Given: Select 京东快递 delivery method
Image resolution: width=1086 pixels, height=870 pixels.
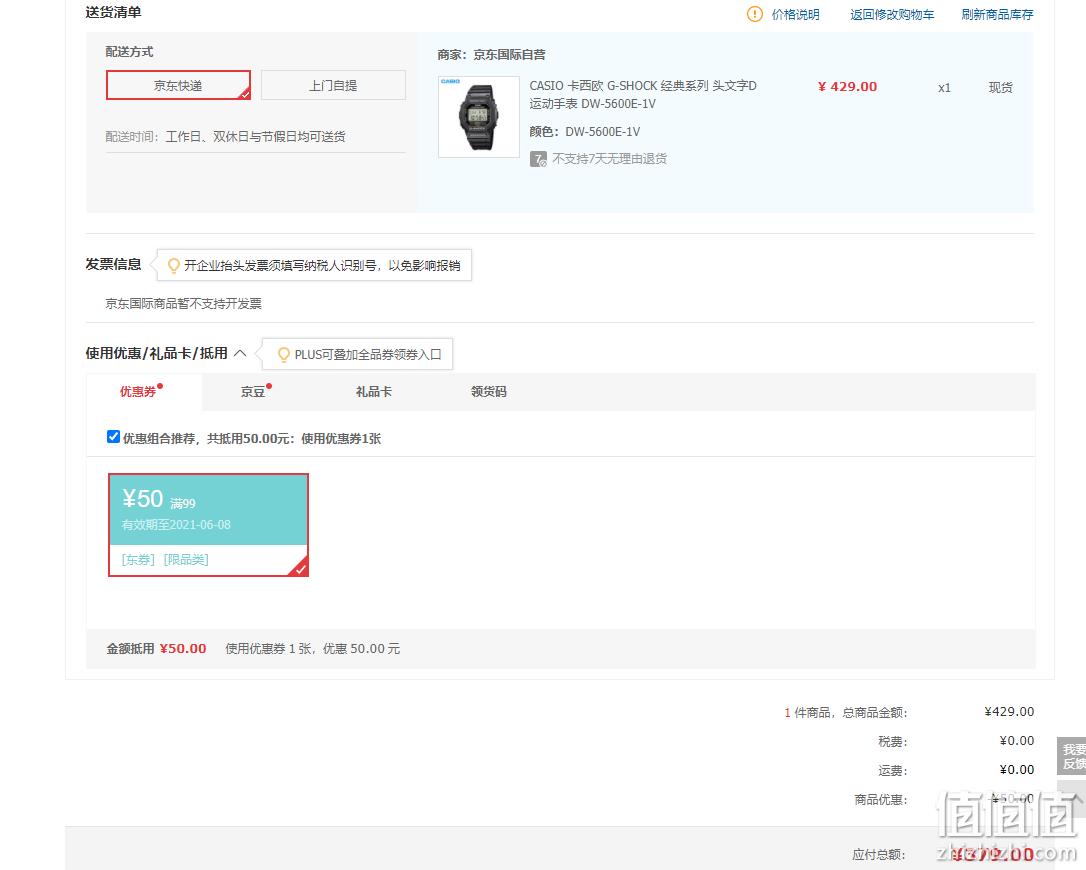Looking at the screenshot, I should coord(178,85).
